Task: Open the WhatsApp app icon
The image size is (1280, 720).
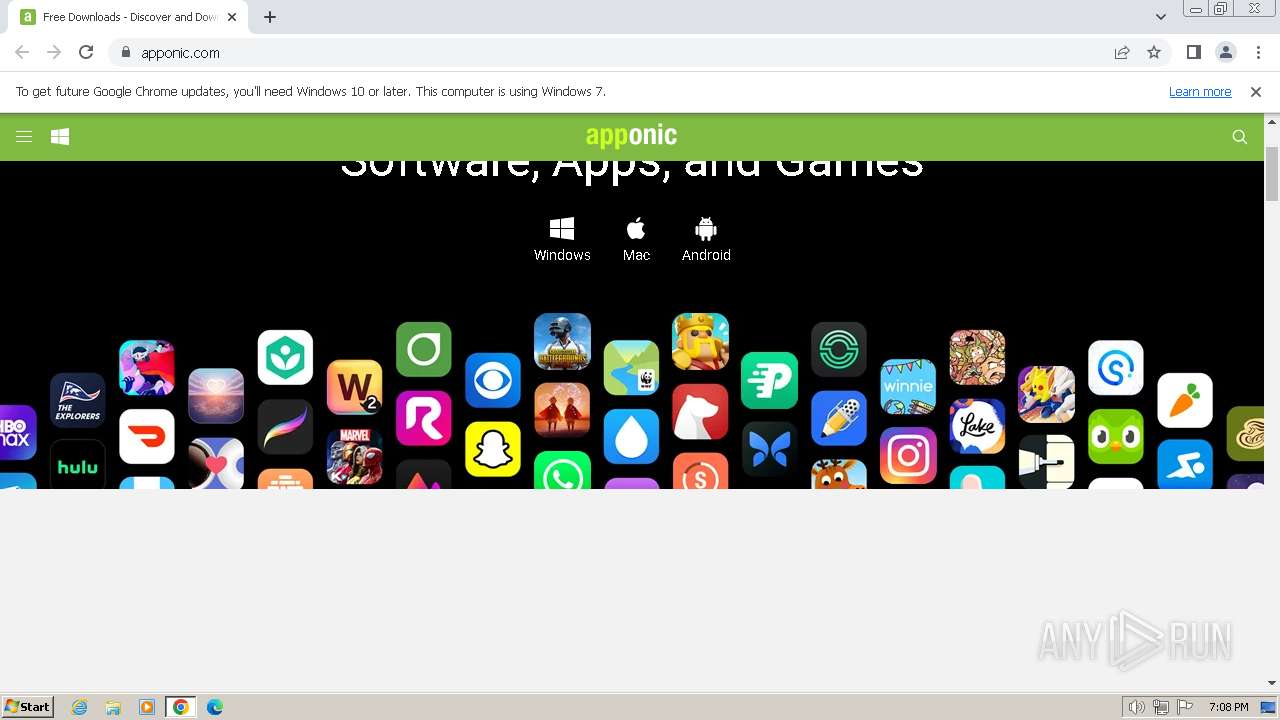Action: pyautogui.click(x=562, y=471)
